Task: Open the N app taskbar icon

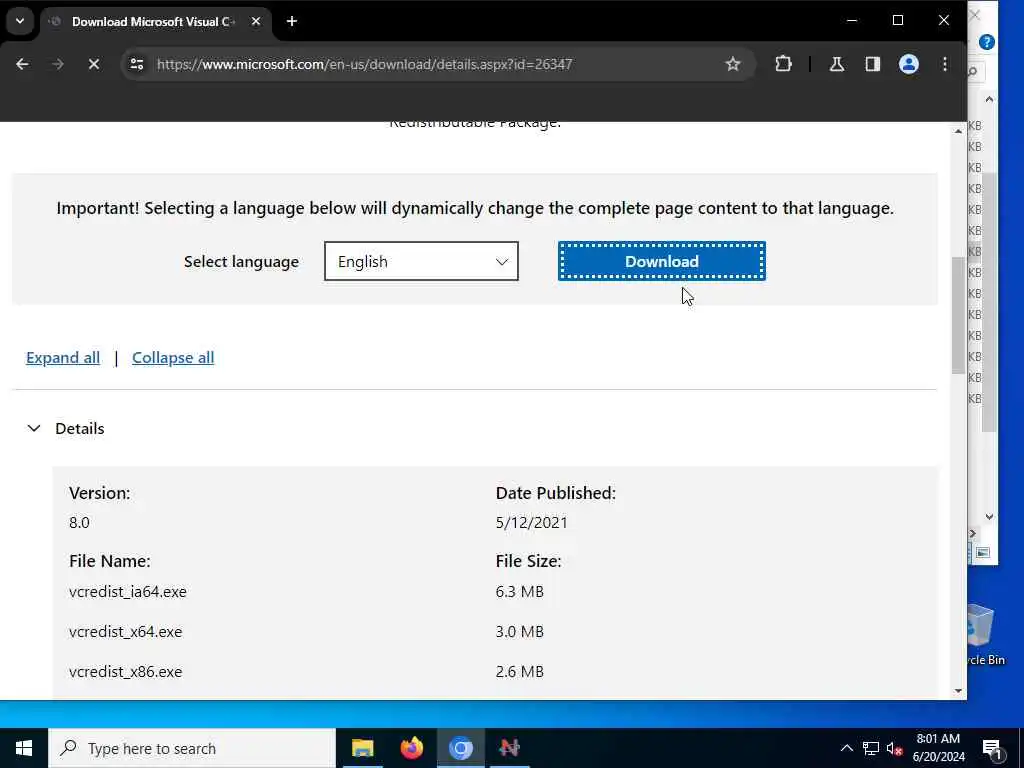Action: coord(509,748)
